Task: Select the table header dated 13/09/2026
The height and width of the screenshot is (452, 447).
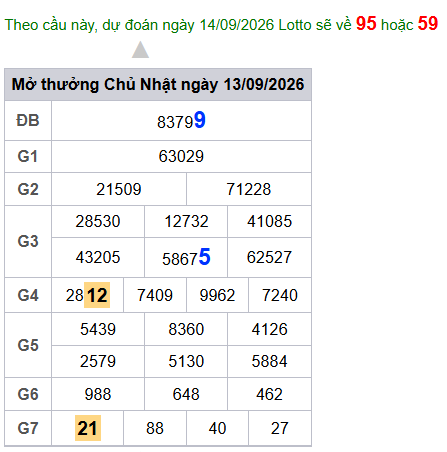Action: [x=158, y=84]
